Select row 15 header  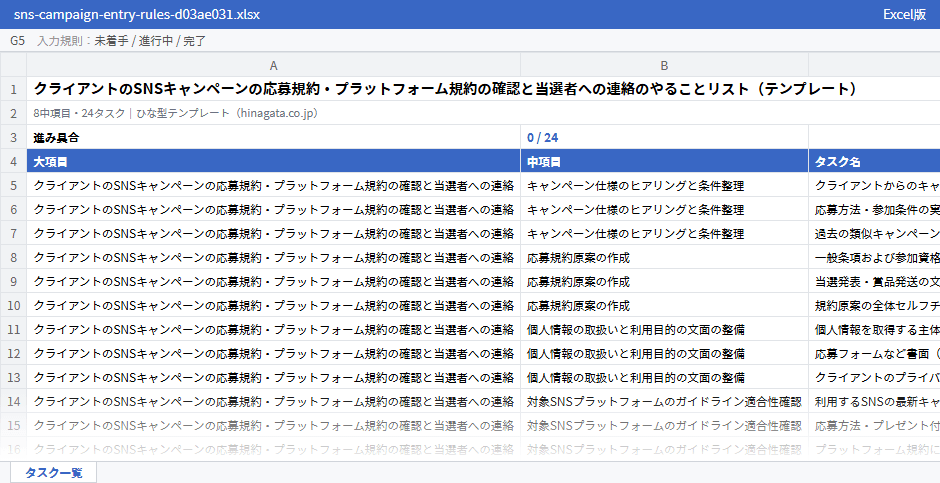pyautogui.click(x=13, y=425)
